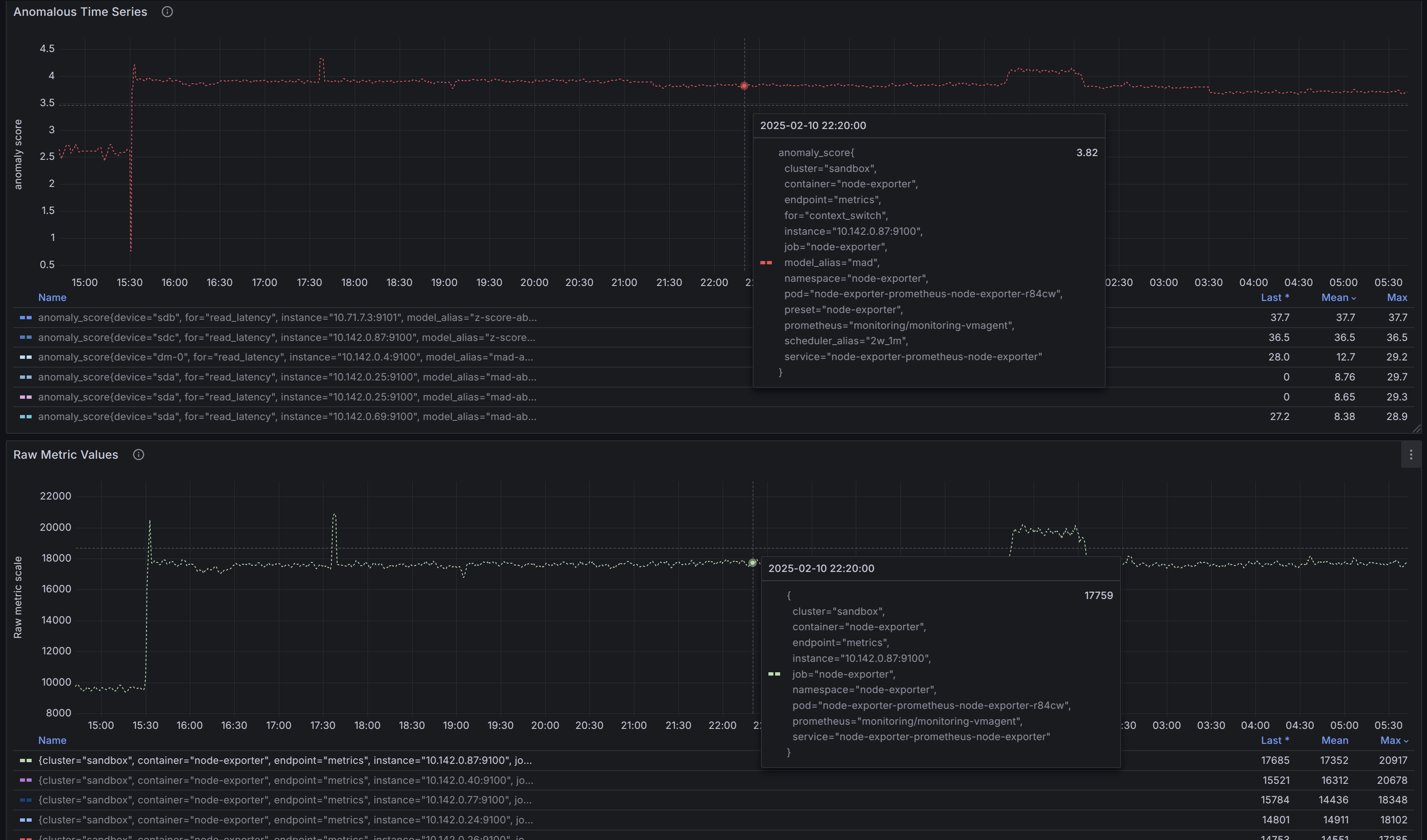Image resolution: width=1427 pixels, height=840 pixels.
Task: Click info icon beside Raw Metric Values
Action: click(139, 455)
